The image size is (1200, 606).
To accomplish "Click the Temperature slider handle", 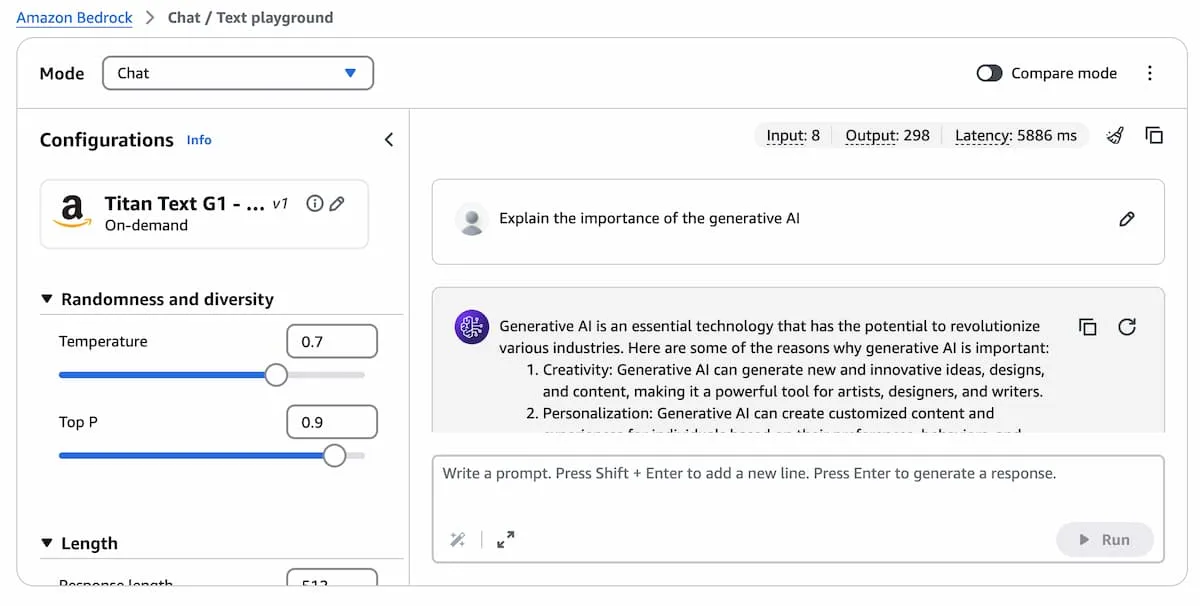I will click(276, 375).
